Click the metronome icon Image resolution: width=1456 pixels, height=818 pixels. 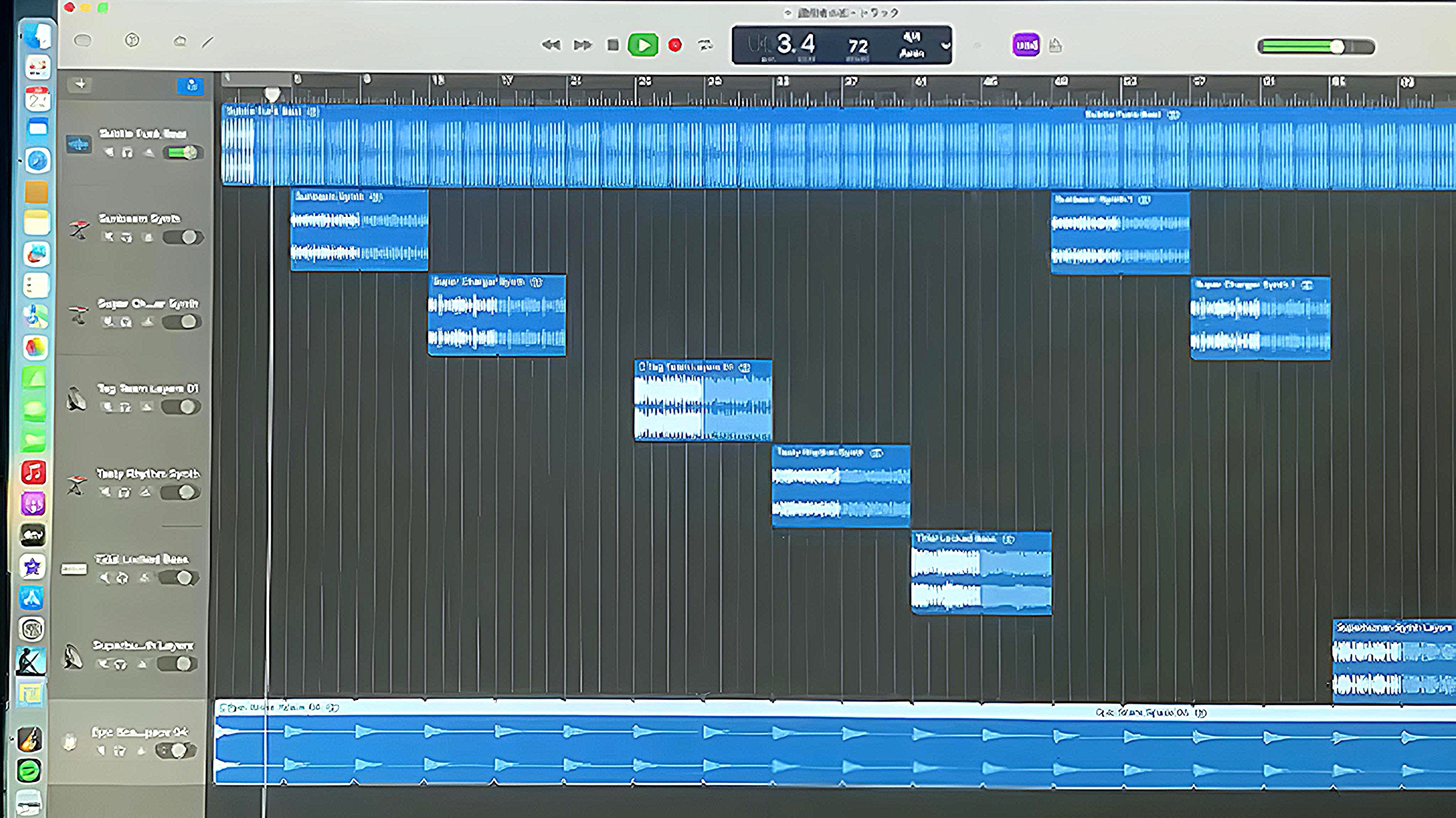coord(1055,45)
